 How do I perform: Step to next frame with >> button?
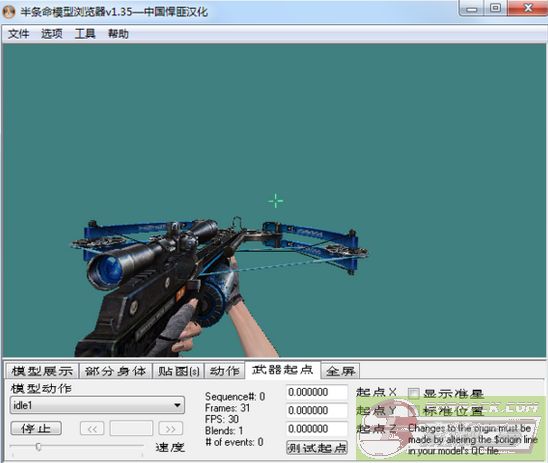click(171, 428)
